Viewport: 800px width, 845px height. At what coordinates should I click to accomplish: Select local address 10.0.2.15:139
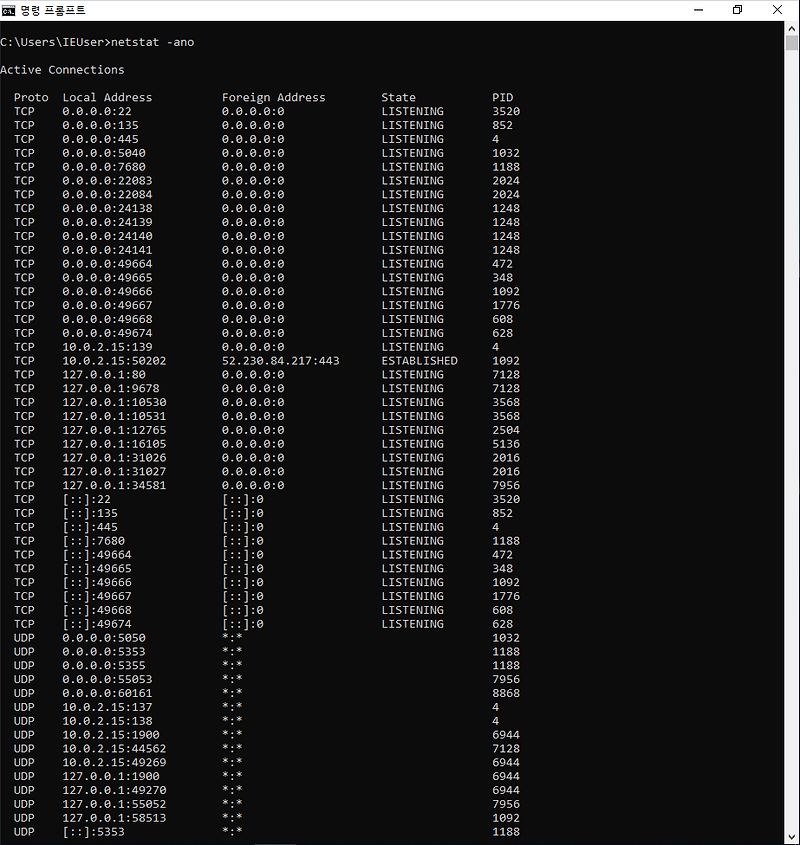point(107,347)
